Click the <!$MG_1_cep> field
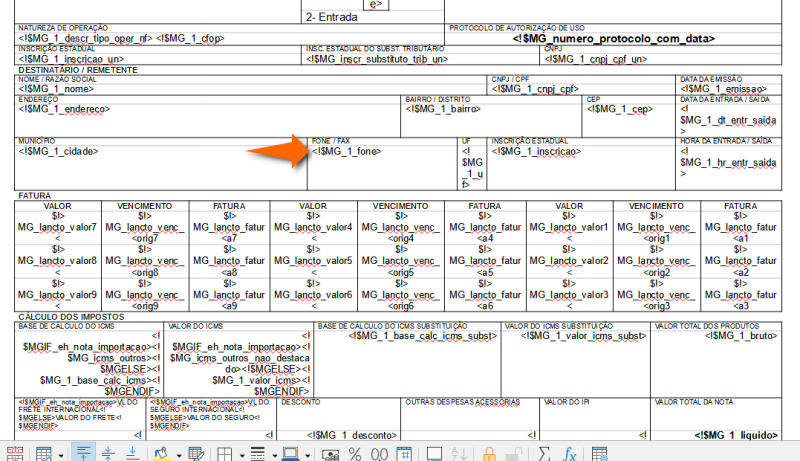The width and height of the screenshot is (800, 461). tap(620, 109)
